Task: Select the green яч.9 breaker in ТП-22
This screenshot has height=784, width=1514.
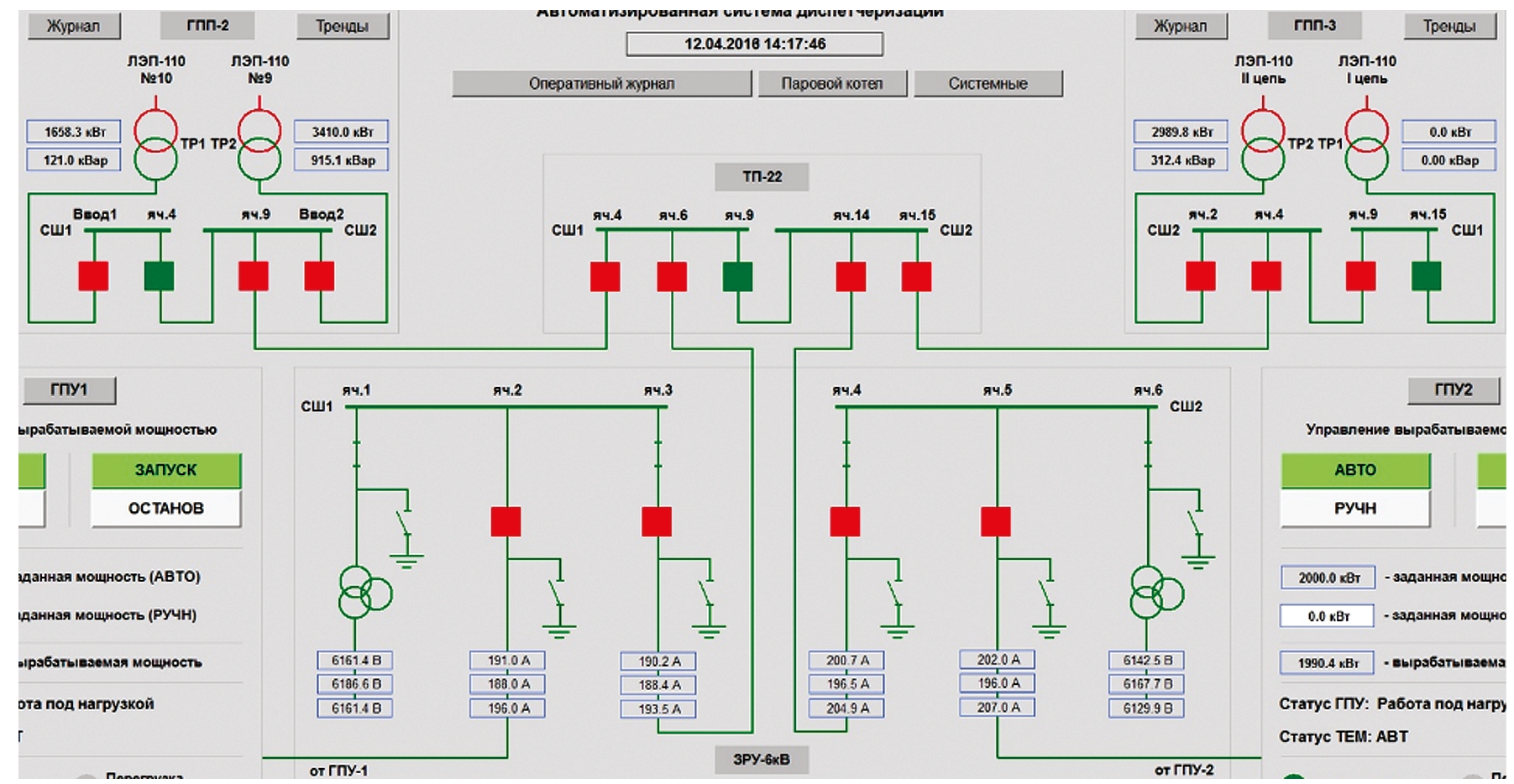Action: tap(737, 276)
